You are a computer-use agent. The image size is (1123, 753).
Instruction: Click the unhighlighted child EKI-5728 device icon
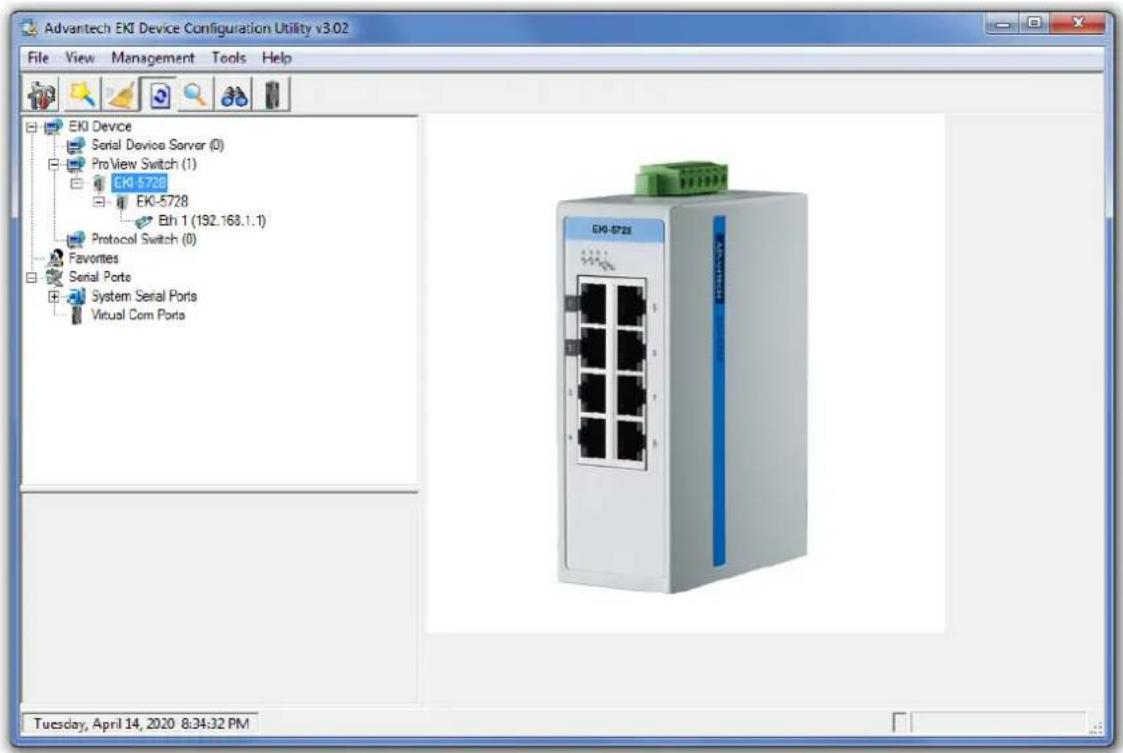pyautogui.click(x=122, y=202)
